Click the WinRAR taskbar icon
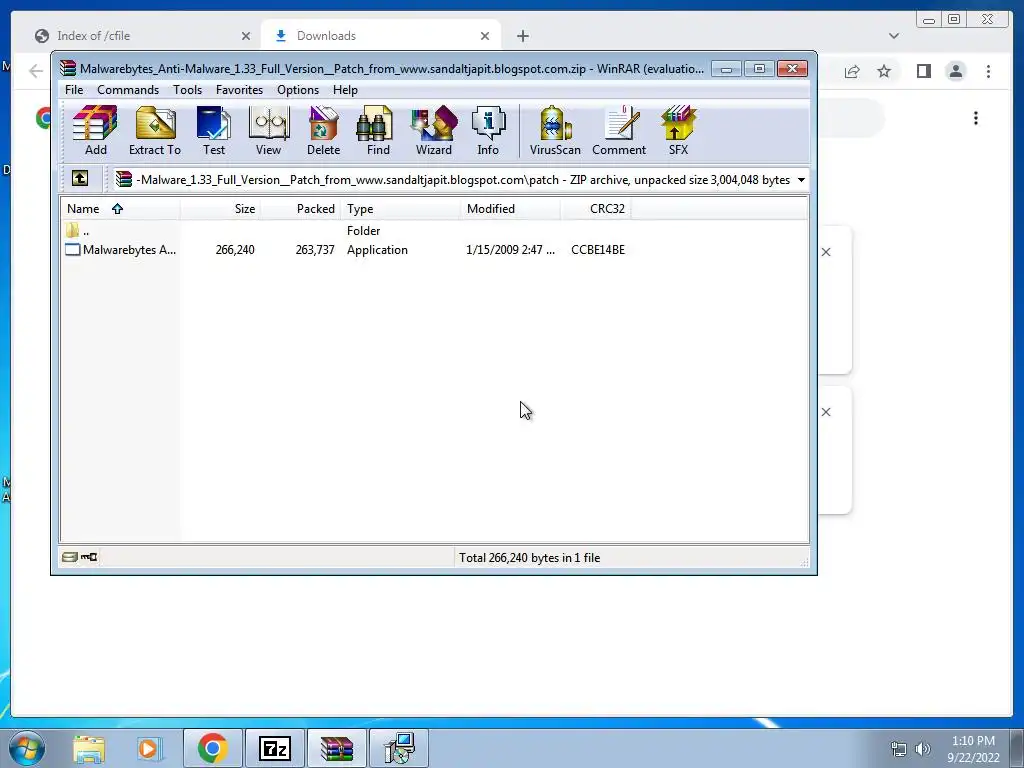Viewport: 1024px width, 768px height. click(x=336, y=748)
